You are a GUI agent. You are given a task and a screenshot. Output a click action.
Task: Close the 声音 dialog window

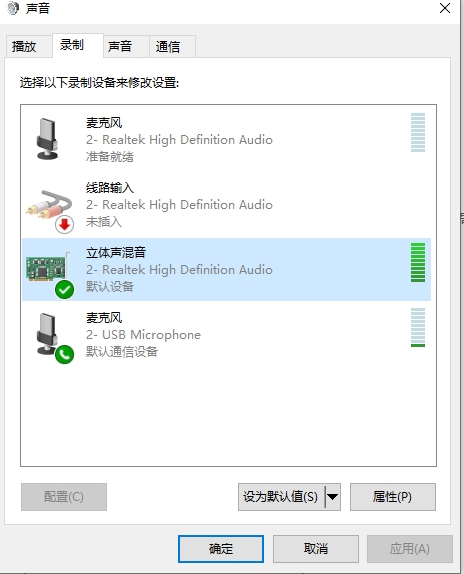point(445,8)
